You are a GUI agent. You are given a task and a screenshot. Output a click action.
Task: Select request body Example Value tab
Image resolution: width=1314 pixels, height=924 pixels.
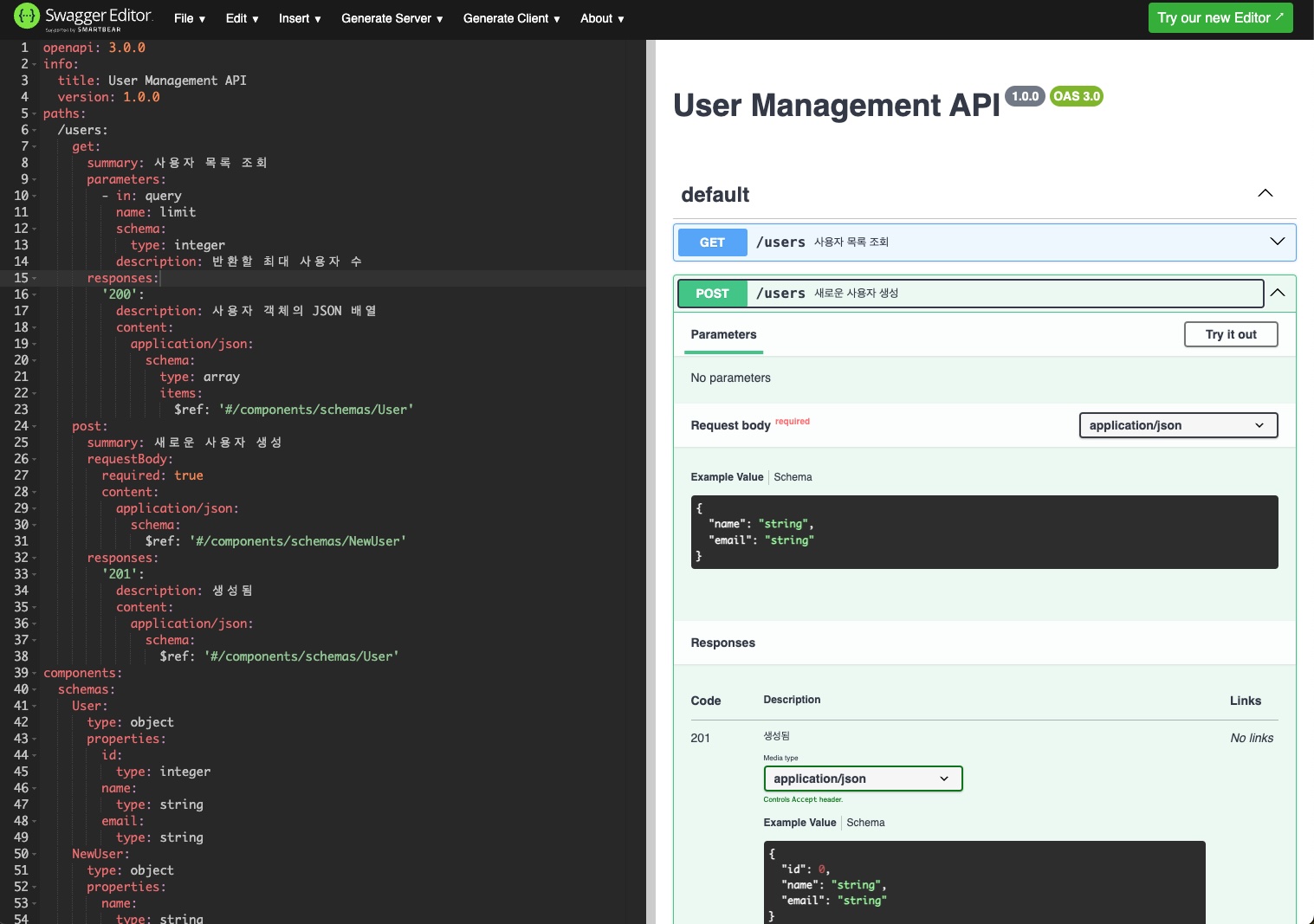pyautogui.click(x=727, y=477)
